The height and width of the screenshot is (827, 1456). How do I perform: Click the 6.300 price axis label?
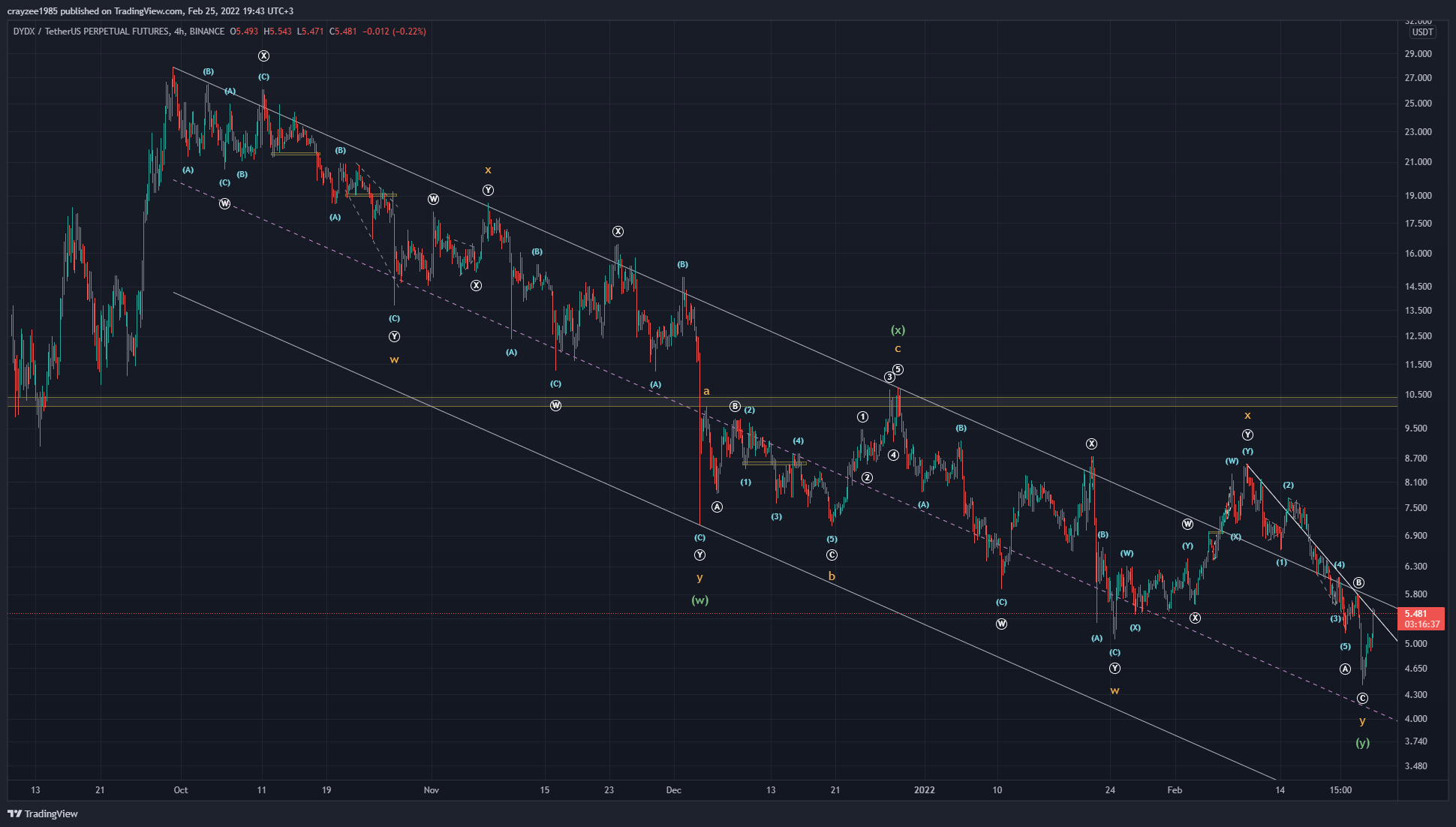(x=1416, y=567)
